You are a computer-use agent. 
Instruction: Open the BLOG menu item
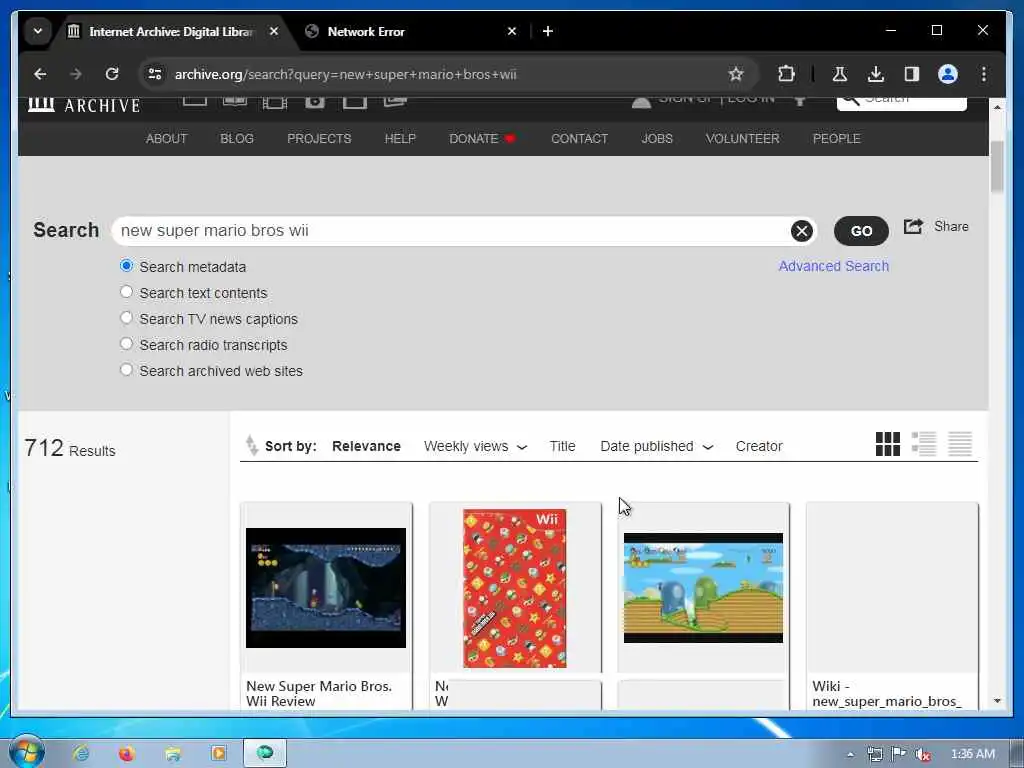point(237,138)
